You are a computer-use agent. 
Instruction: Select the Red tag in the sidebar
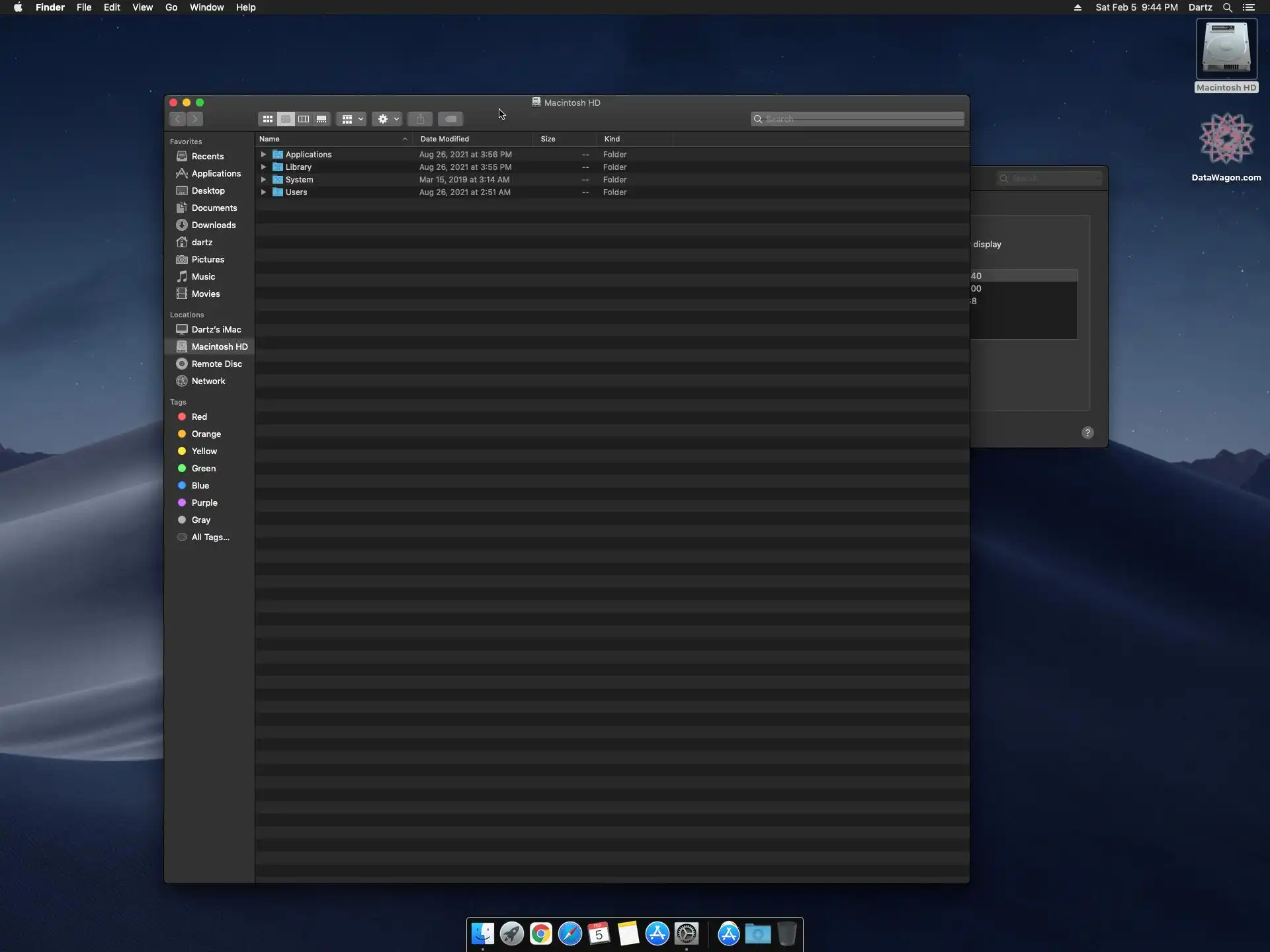coord(199,416)
